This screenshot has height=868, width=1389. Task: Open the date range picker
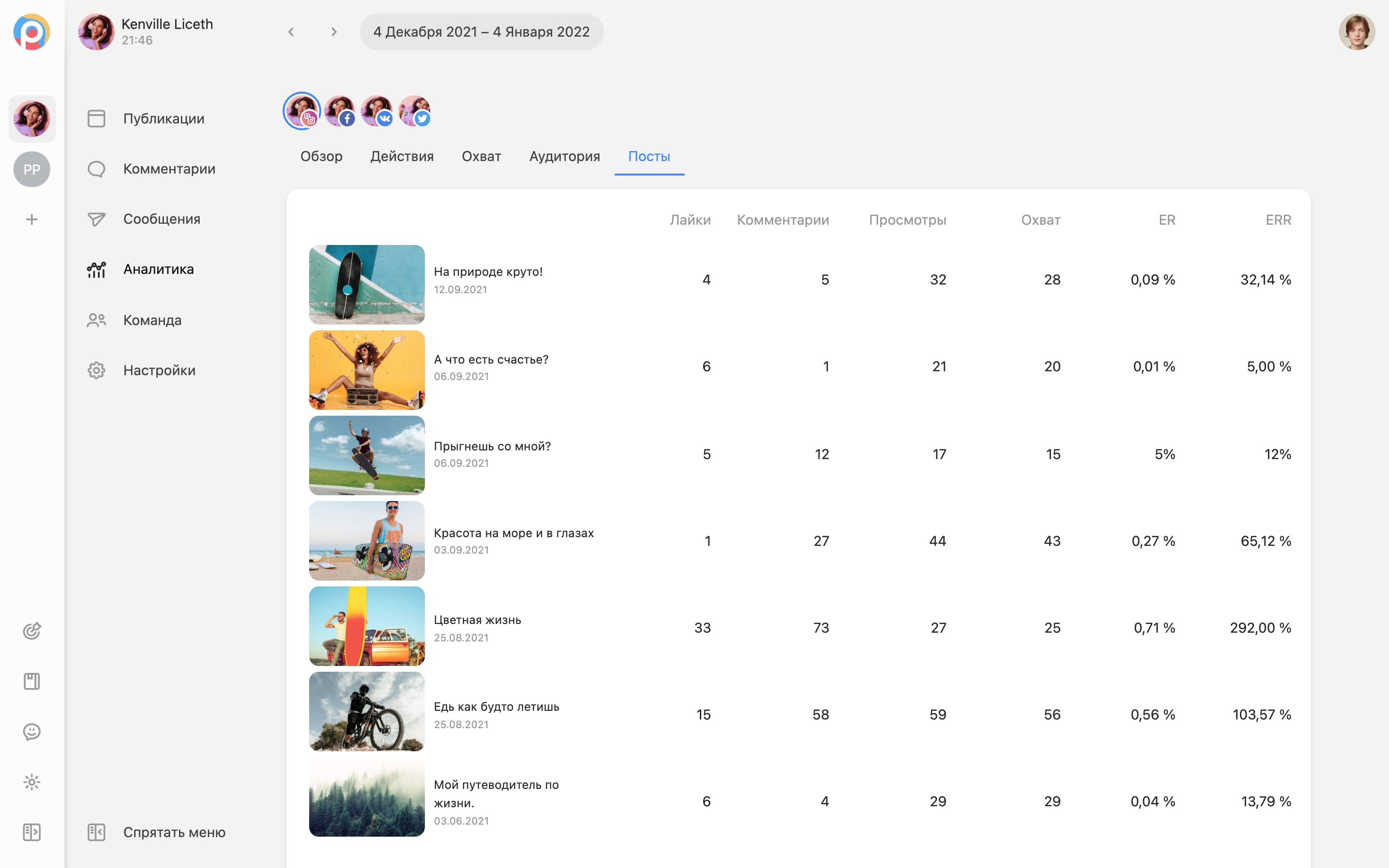481,31
